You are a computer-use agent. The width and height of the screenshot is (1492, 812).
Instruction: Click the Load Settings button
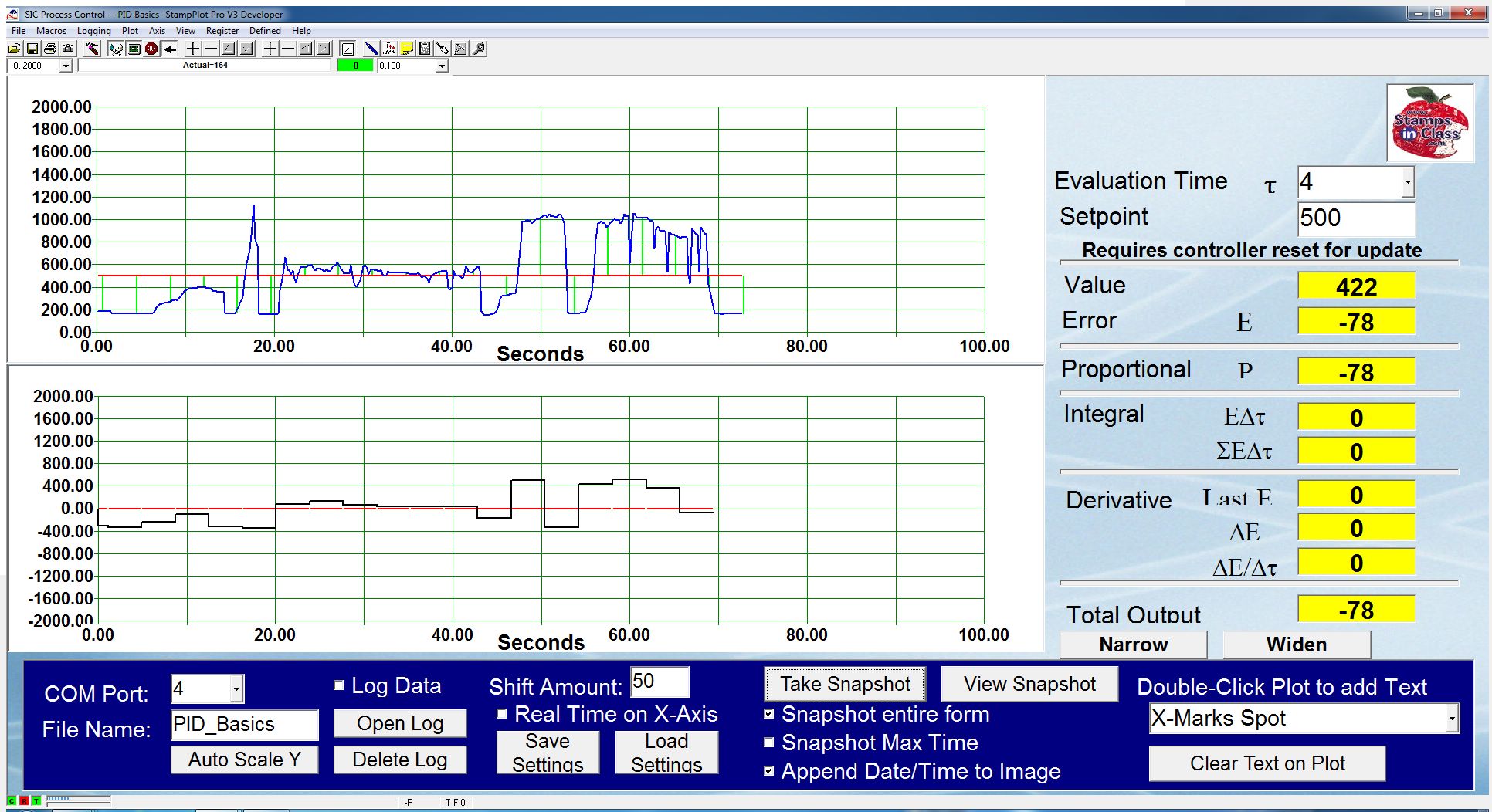coord(666,753)
